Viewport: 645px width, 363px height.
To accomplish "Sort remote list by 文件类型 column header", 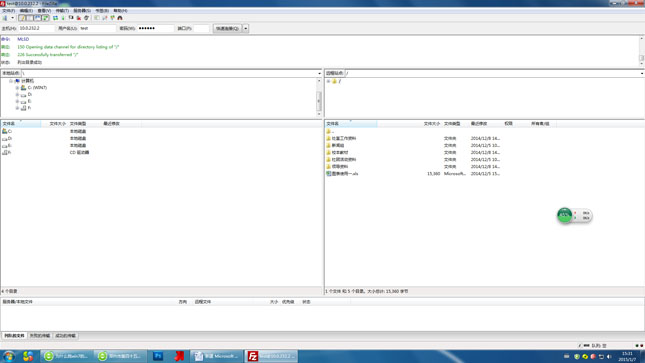I will point(455,123).
